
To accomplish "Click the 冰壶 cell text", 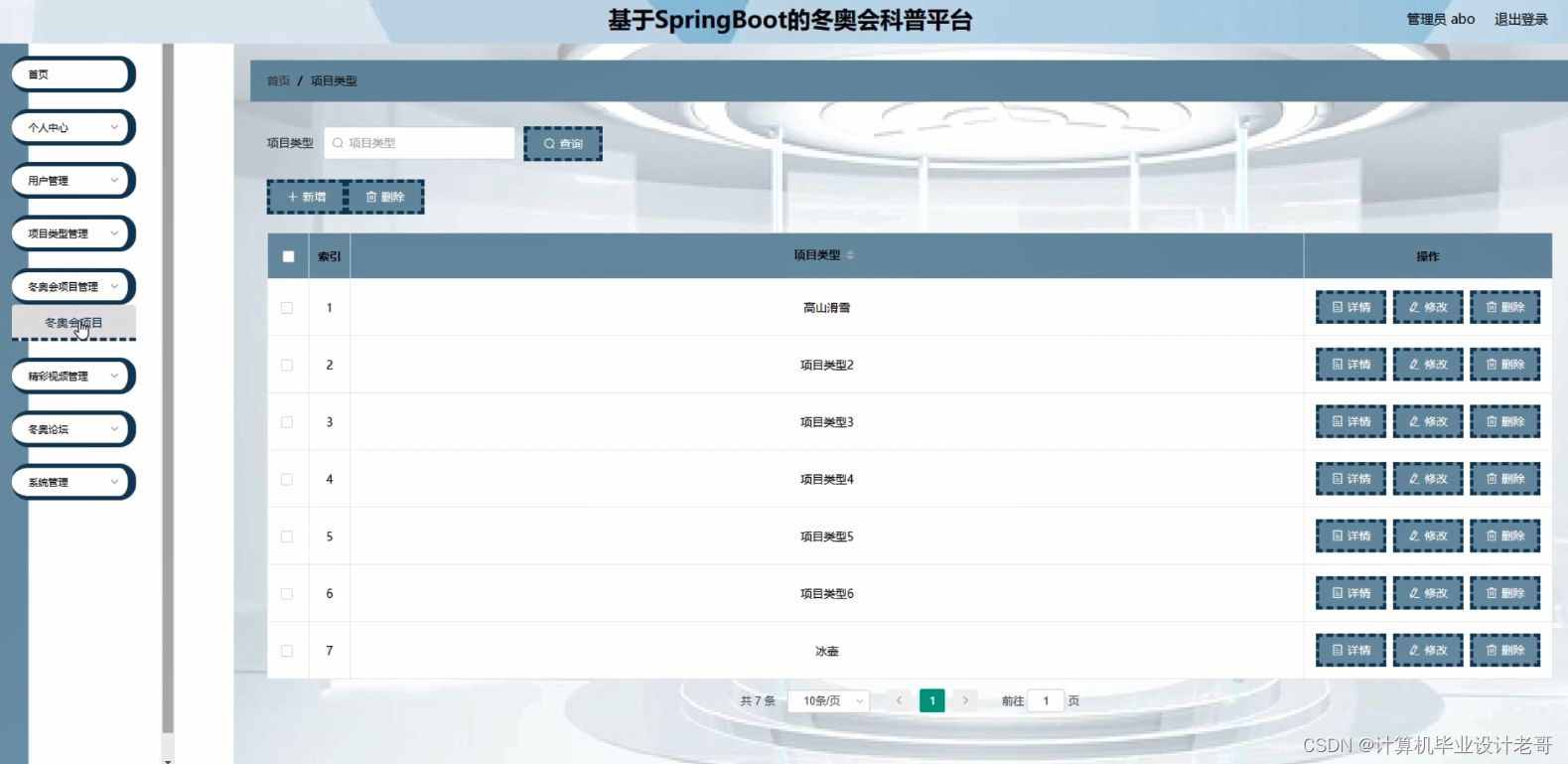I will point(826,651).
